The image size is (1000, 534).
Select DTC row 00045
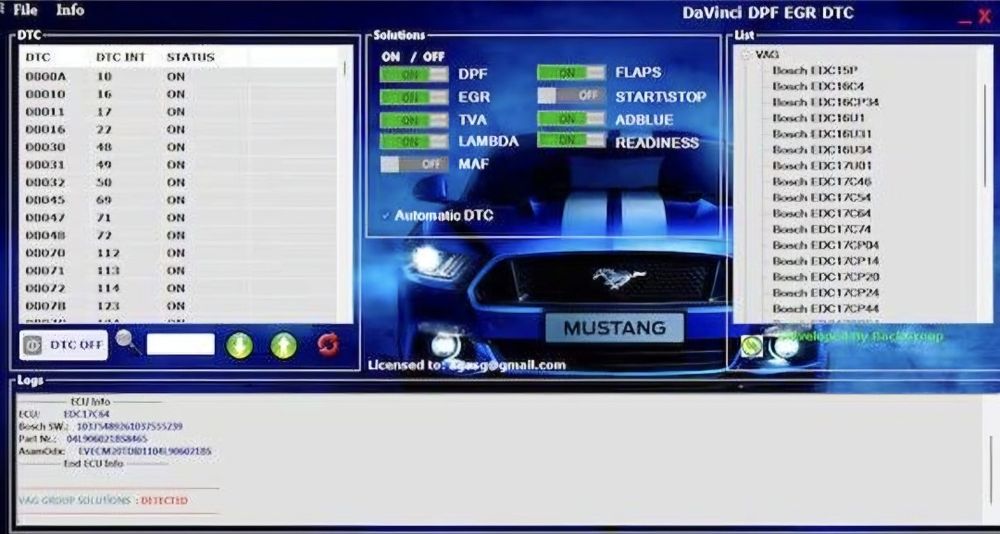tap(180, 200)
